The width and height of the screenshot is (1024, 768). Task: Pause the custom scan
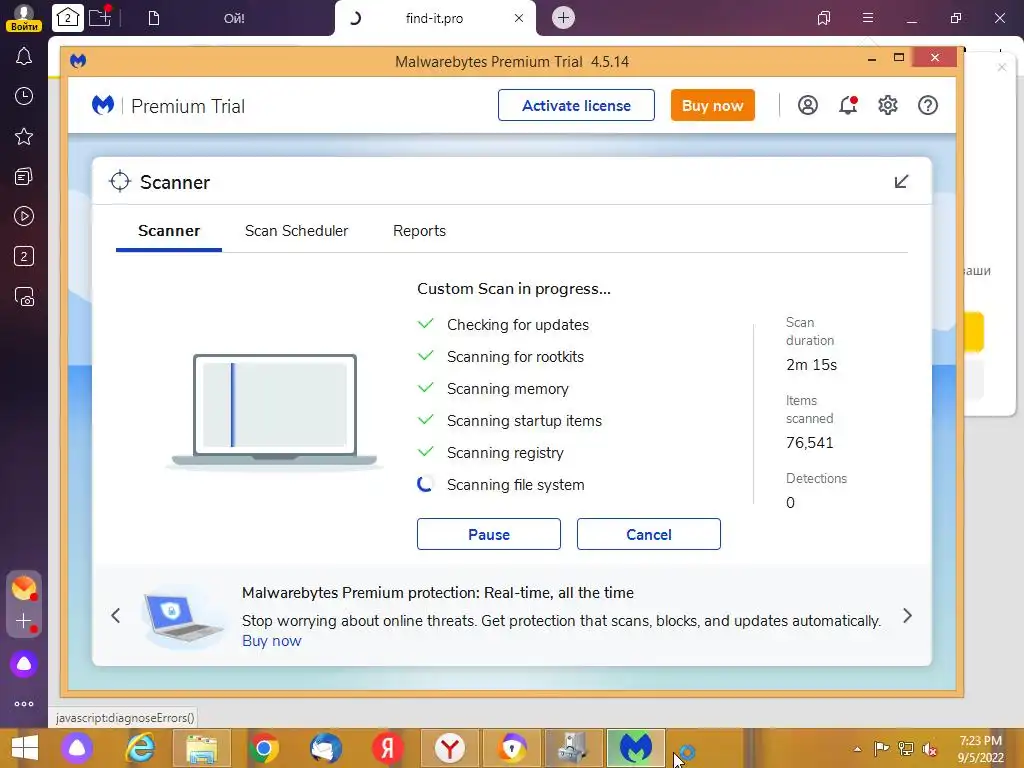point(488,534)
